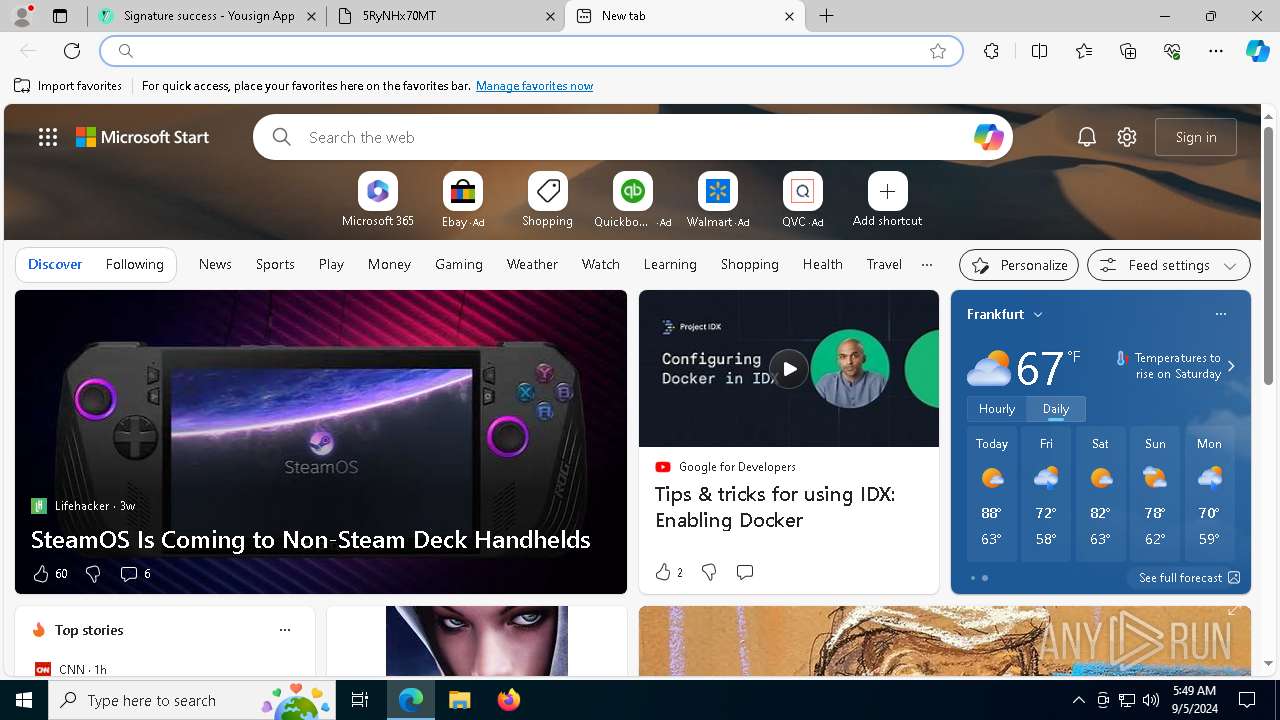Dislike the SteamOS article
The height and width of the screenshot is (720, 1280).
pyautogui.click(x=93, y=573)
